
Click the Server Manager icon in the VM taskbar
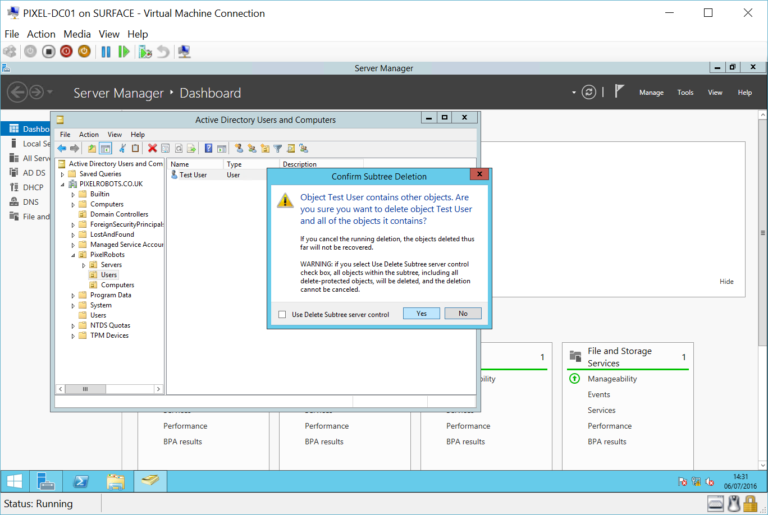tap(46, 482)
